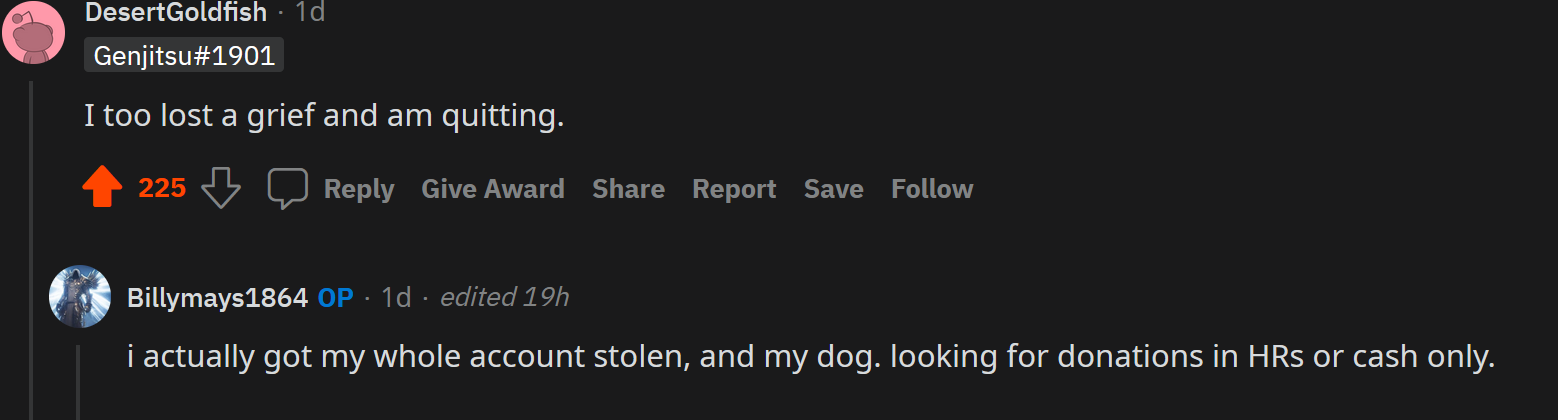The height and width of the screenshot is (420, 1558).
Task: Upvote DesertGoldfish's comment
Action: pyautogui.click(x=102, y=188)
